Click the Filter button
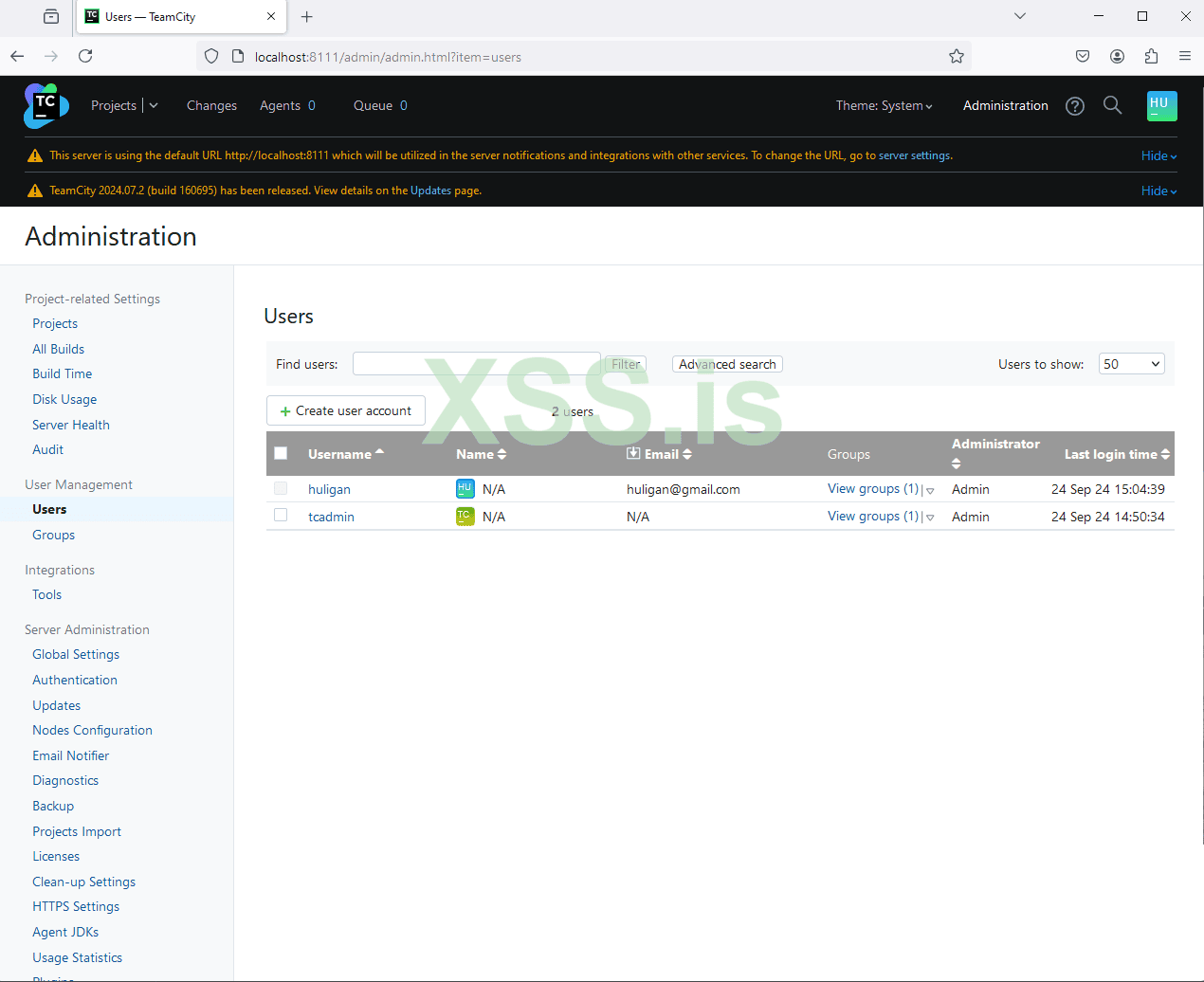The width and height of the screenshot is (1204, 982). (626, 364)
